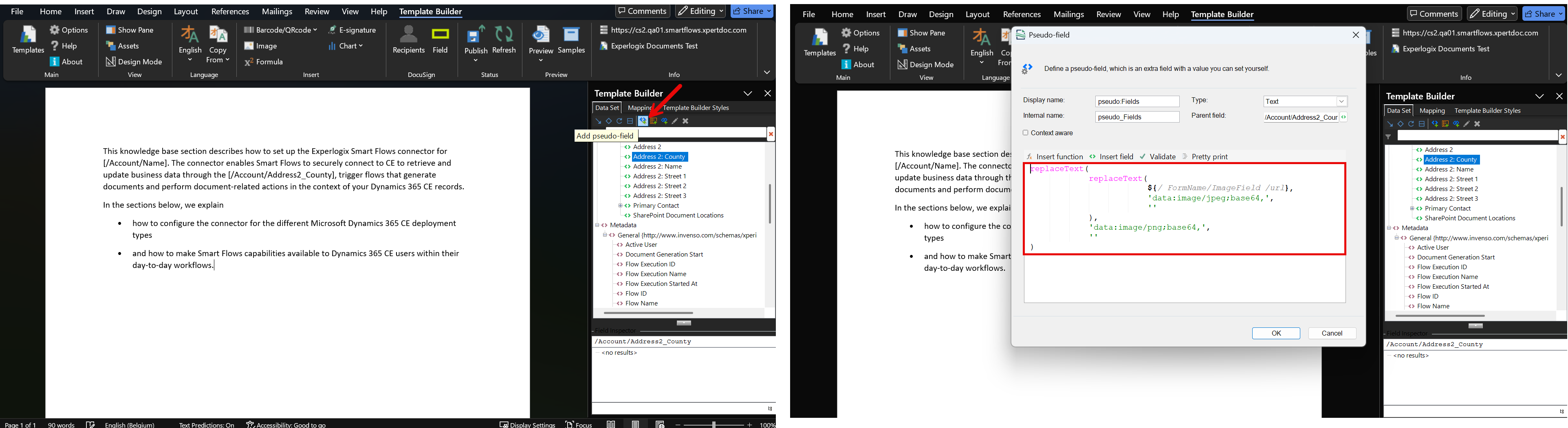Open Editing mode dropdown in left window
The height and width of the screenshot is (428, 1568).
700,11
